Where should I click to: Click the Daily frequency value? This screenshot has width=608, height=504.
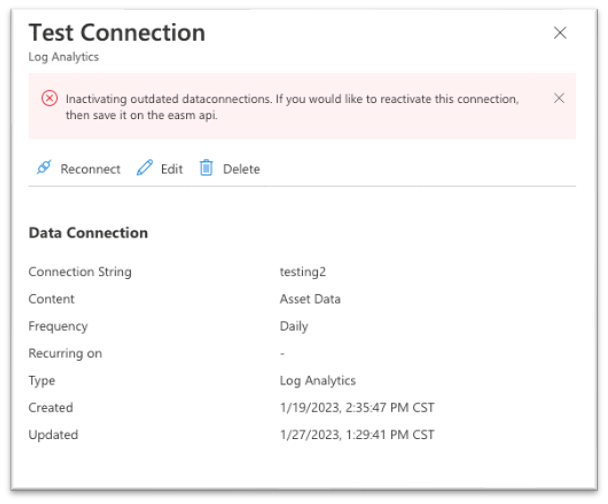coord(294,326)
